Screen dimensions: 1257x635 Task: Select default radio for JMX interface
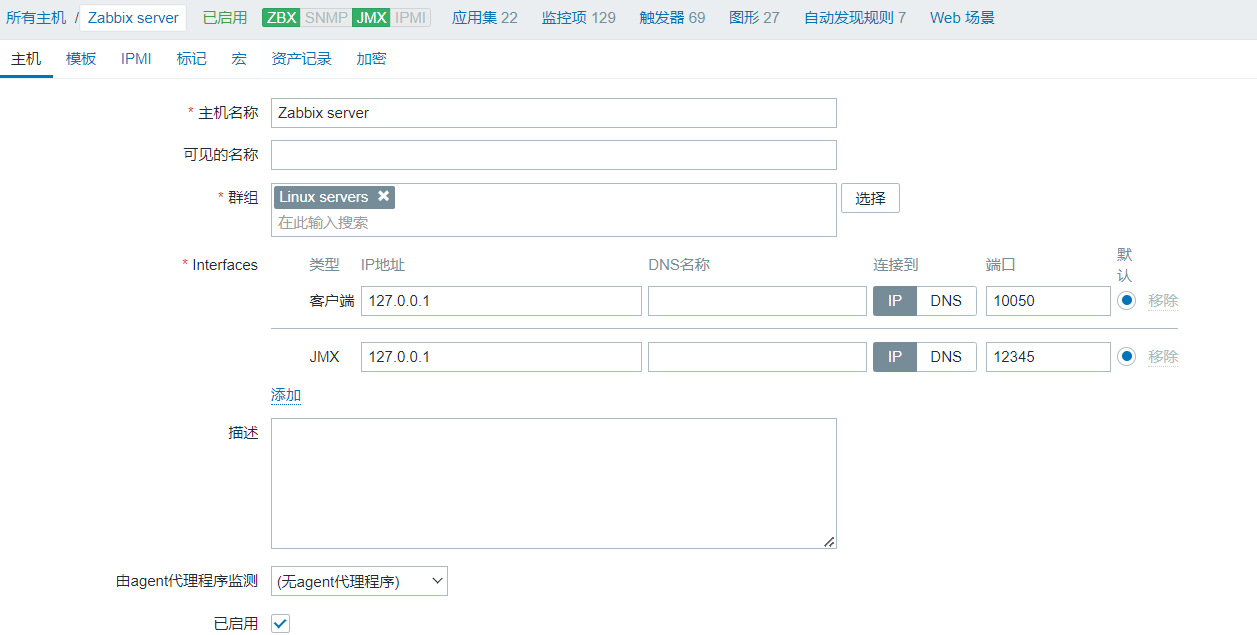[x=1127, y=356]
